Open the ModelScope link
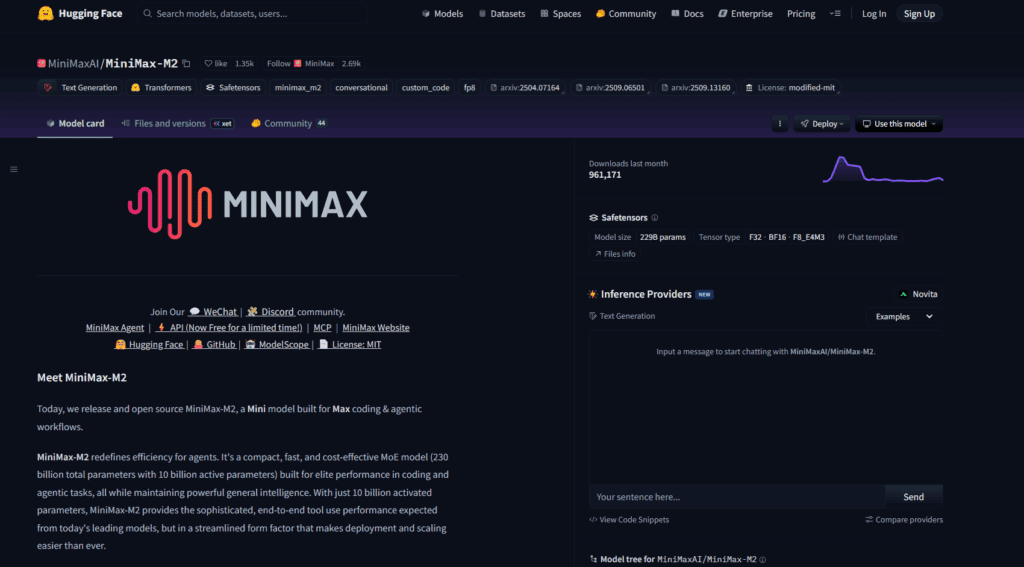This screenshot has height=567, width=1024. coord(277,344)
